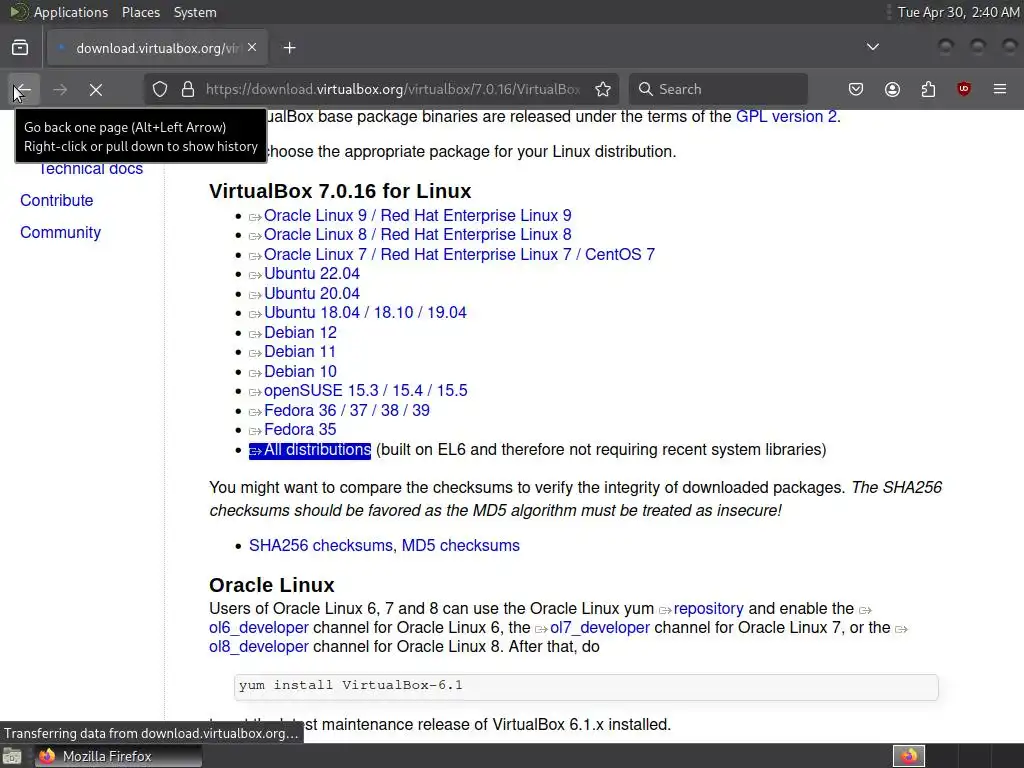1024x768 pixels.
Task: Click the workspace switcher Firefox icon
Action: 909,756
